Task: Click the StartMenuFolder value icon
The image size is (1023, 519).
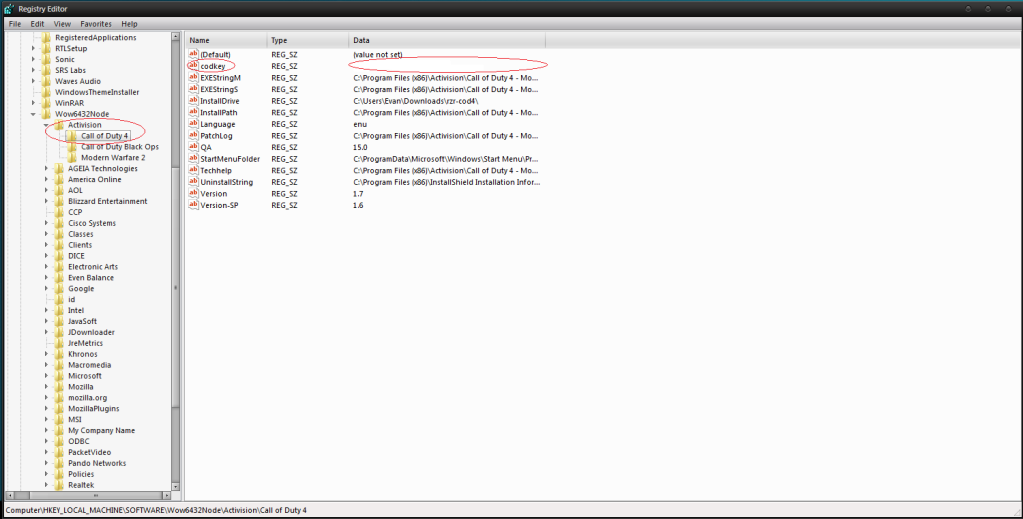Action: click(x=193, y=159)
